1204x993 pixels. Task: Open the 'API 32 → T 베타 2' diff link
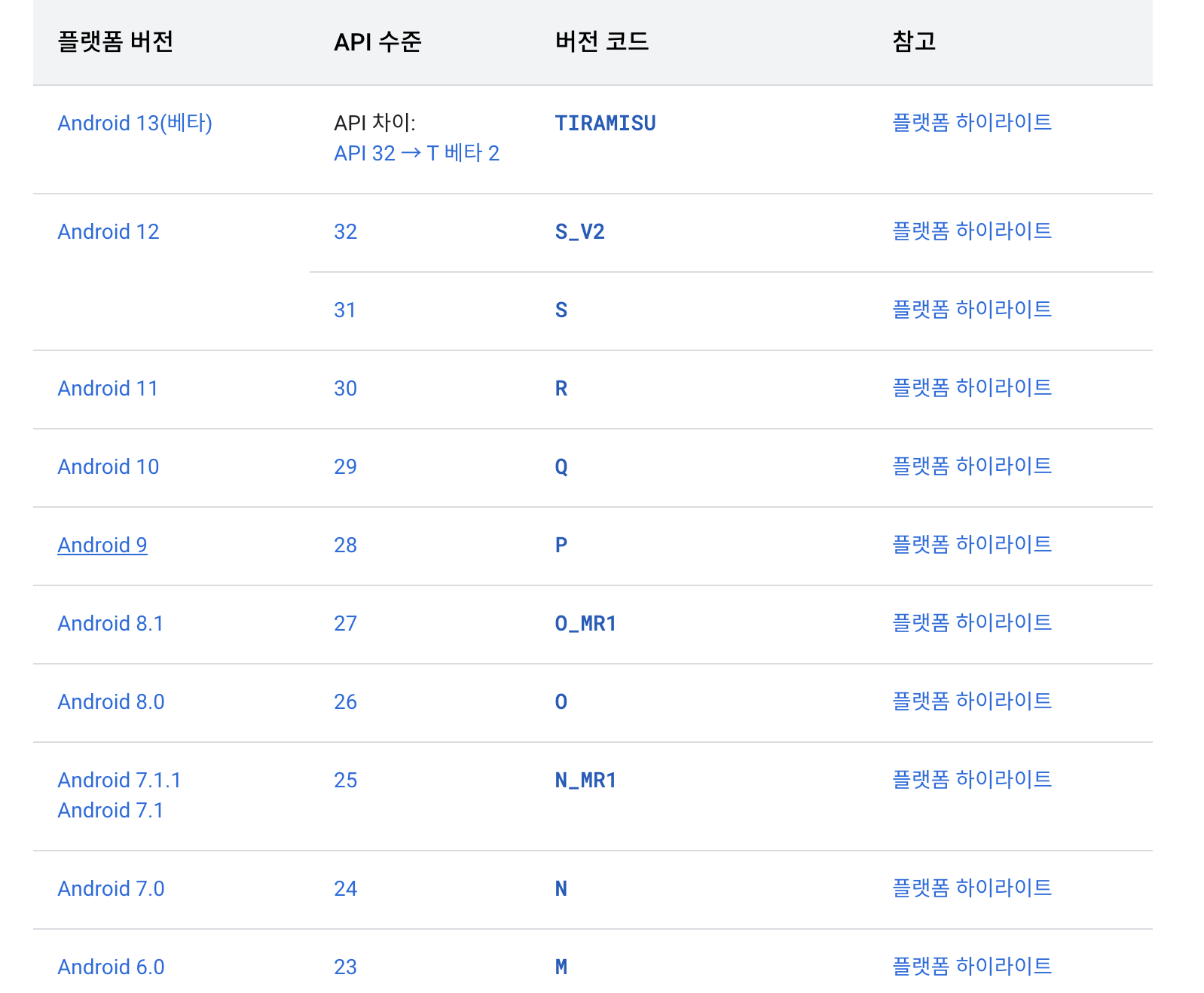coord(417,153)
